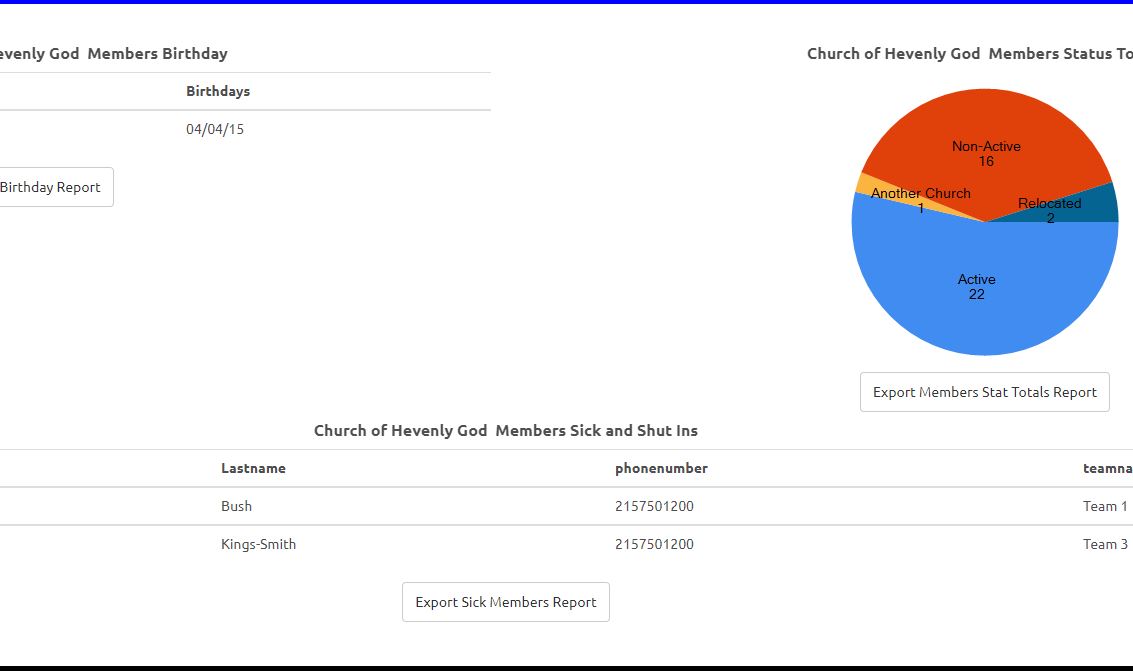This screenshot has width=1133, height=671.
Task: Select the 04/04/15 birthday cell
Action: (x=215, y=129)
